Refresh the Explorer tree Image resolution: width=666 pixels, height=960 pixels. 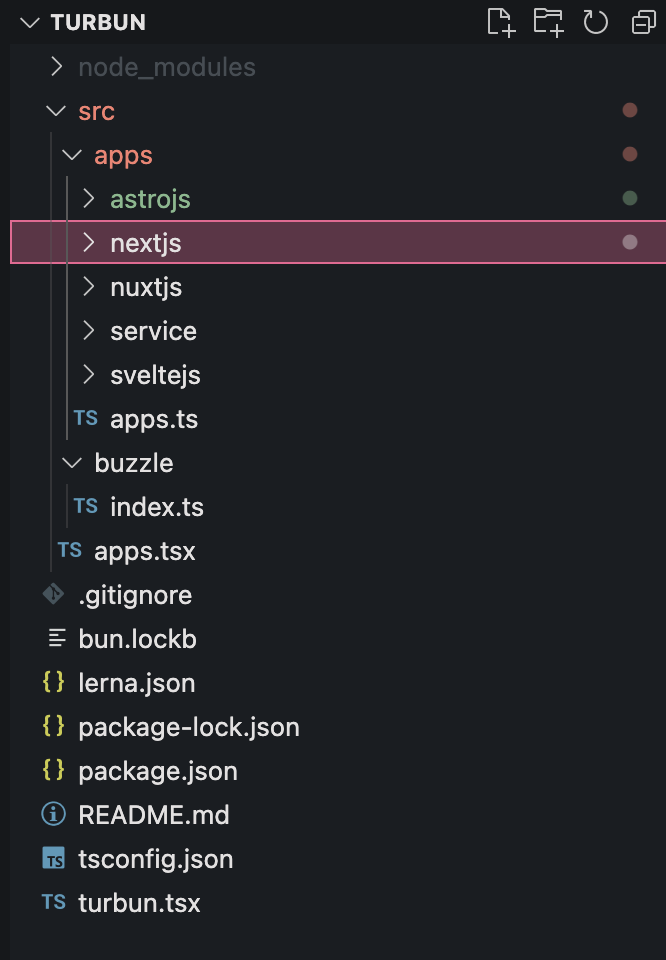(x=596, y=23)
